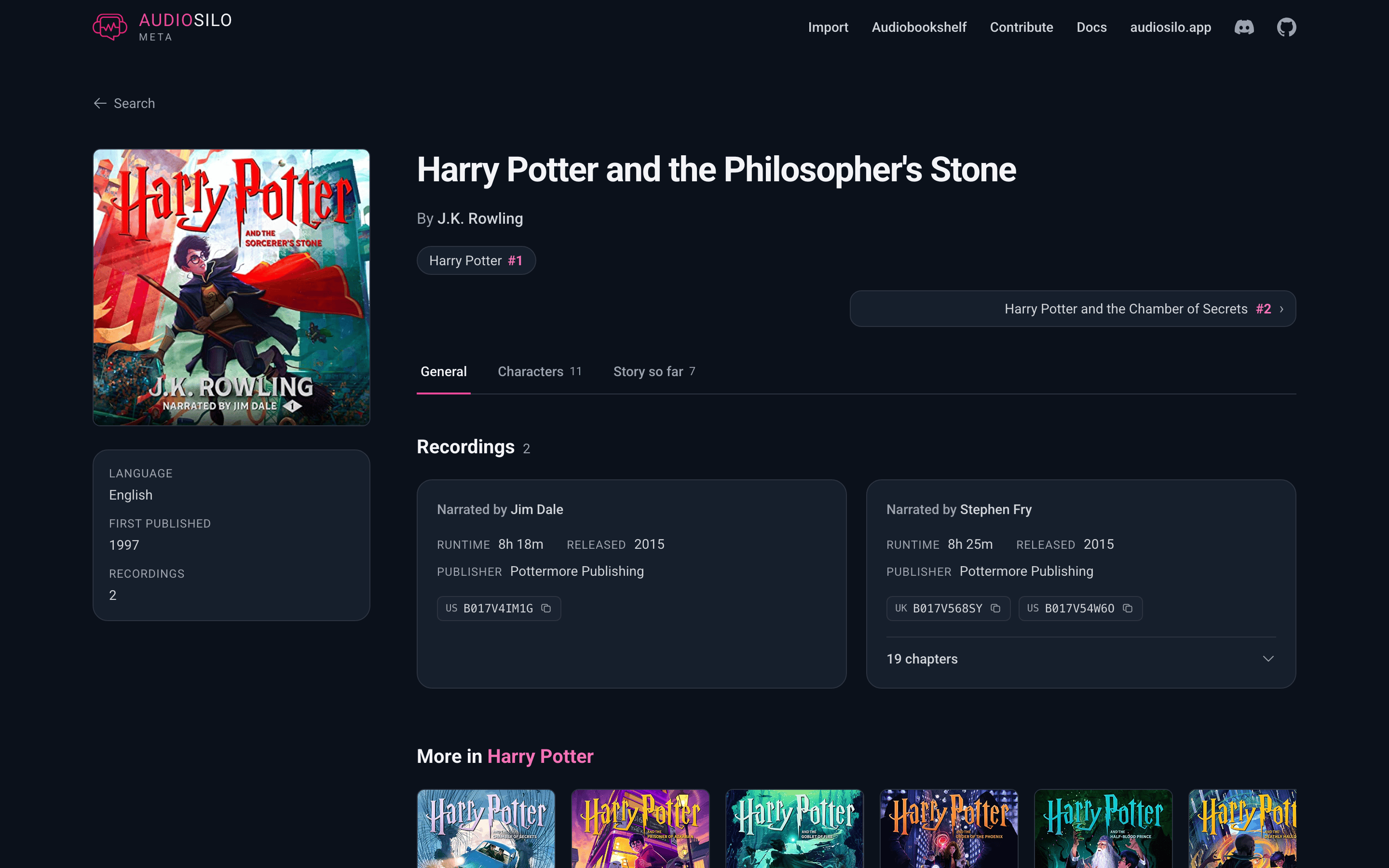Open Prisoner of Azkaban cover thumbnail
1389x868 pixels.
(x=640, y=828)
